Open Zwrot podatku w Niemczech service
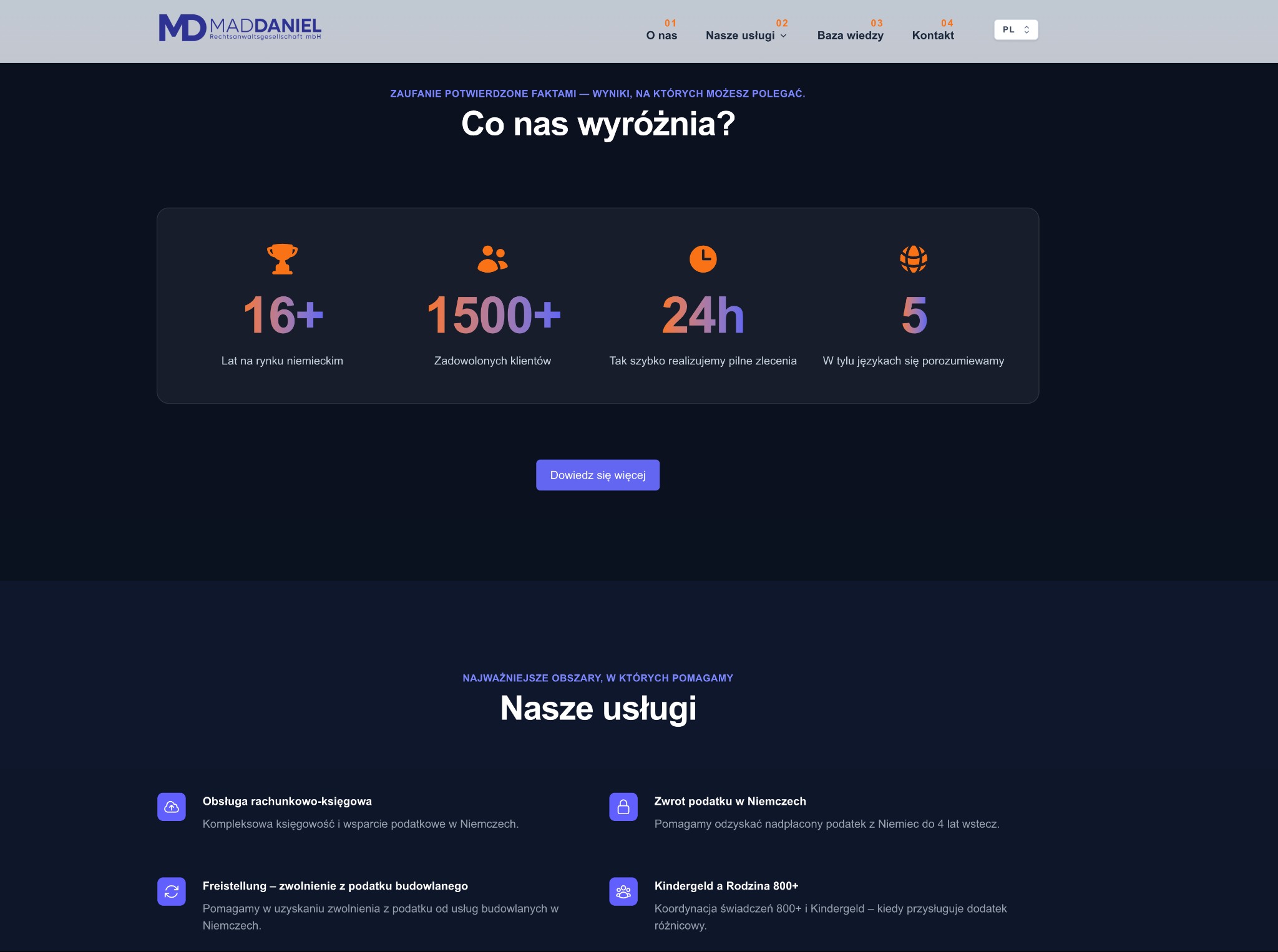Viewport: 1278px width, 952px height. [x=730, y=801]
